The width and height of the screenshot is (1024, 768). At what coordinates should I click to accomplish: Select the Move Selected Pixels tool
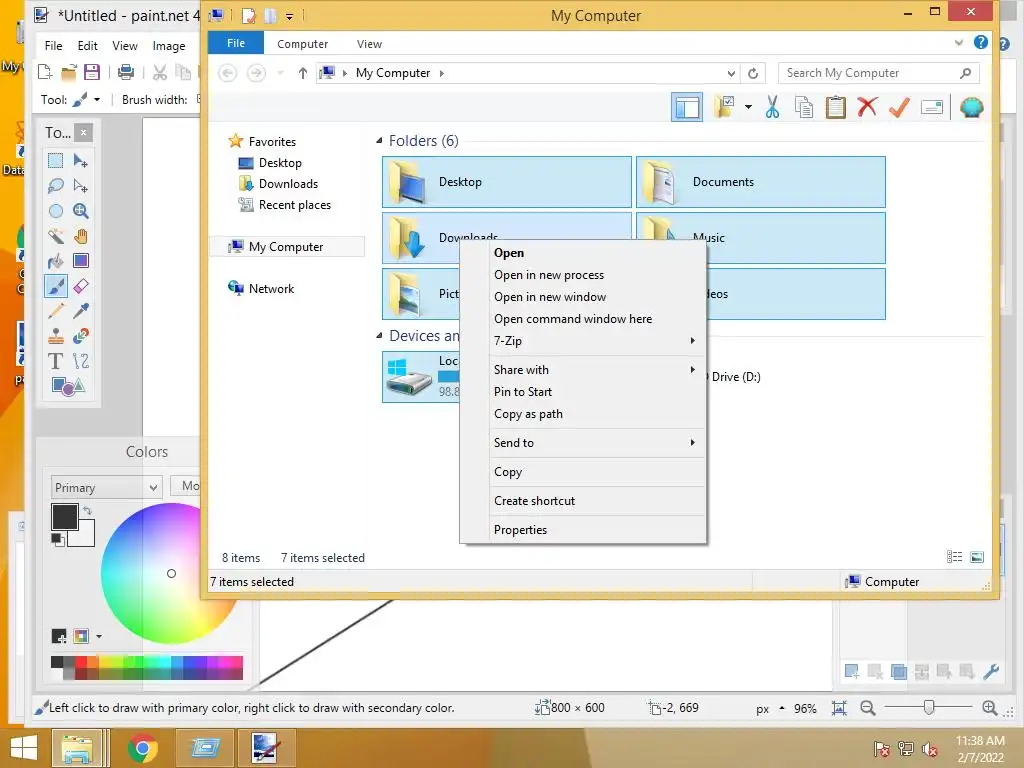pos(81,161)
